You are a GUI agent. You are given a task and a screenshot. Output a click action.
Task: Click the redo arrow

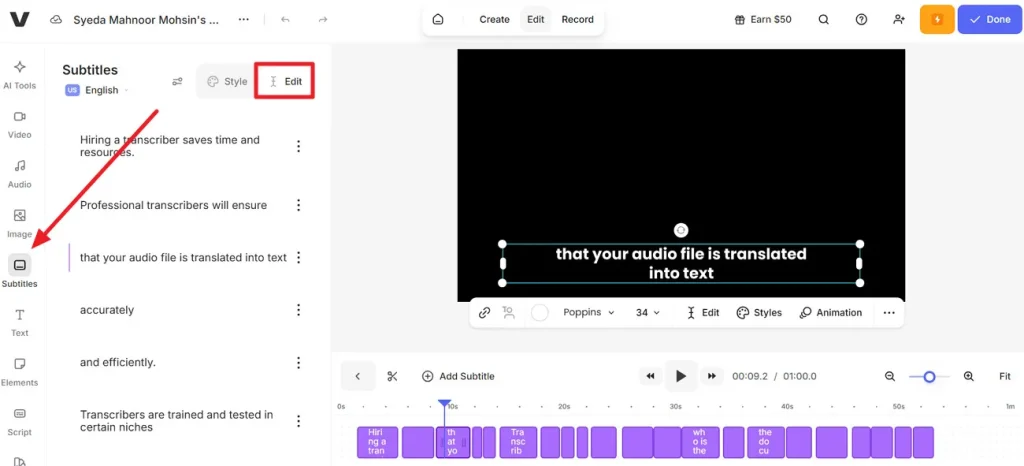323,20
